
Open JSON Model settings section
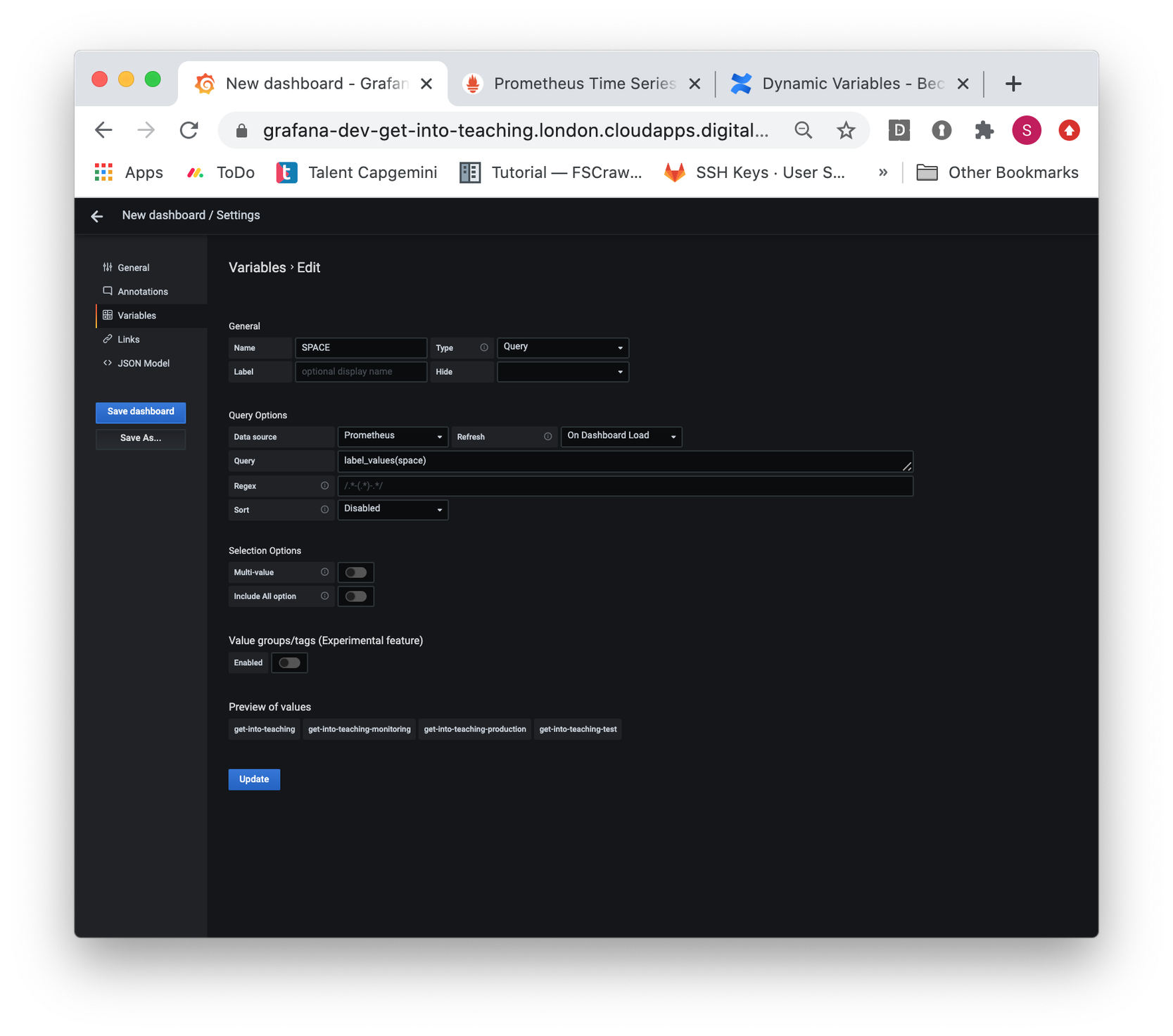coord(144,364)
